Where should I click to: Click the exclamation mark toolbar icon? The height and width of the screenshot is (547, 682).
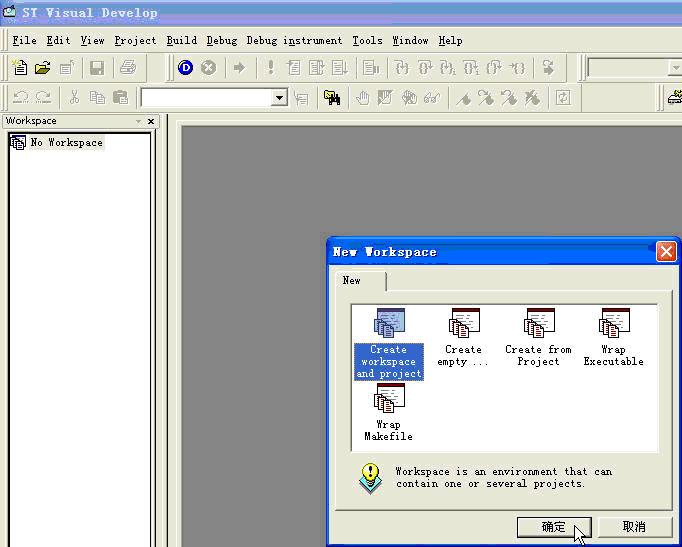tap(271, 67)
